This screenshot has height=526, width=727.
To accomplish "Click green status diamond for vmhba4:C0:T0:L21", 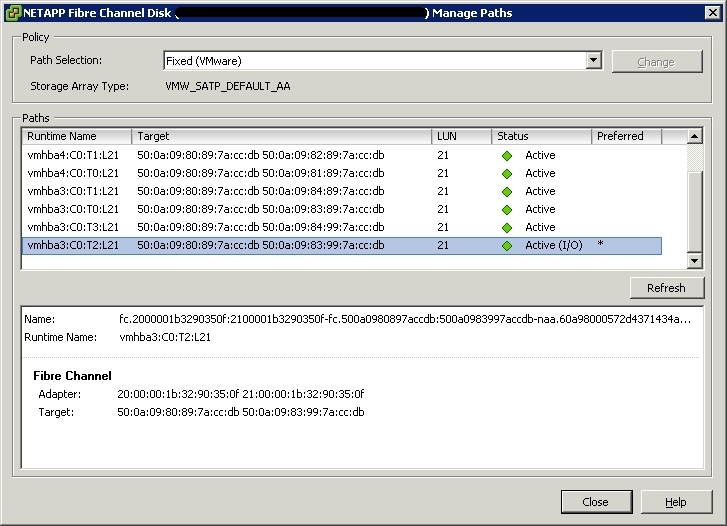I will (507, 174).
